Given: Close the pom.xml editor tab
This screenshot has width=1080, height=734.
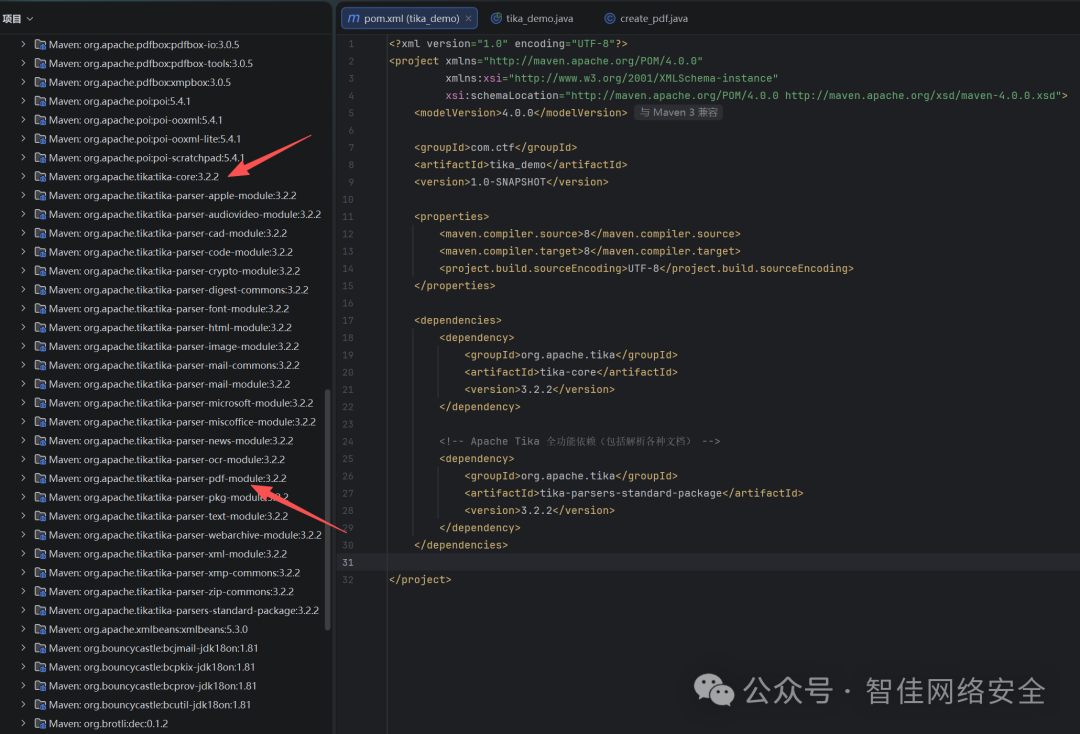Looking at the screenshot, I should point(468,18).
